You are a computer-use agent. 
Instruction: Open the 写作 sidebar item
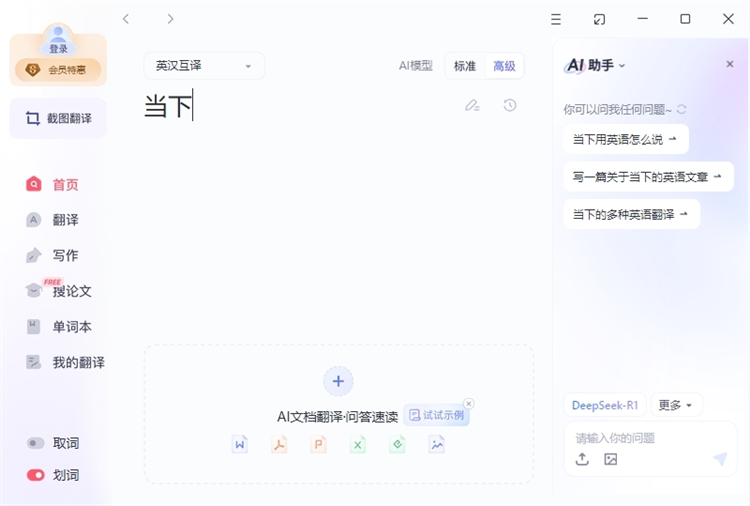point(53,255)
